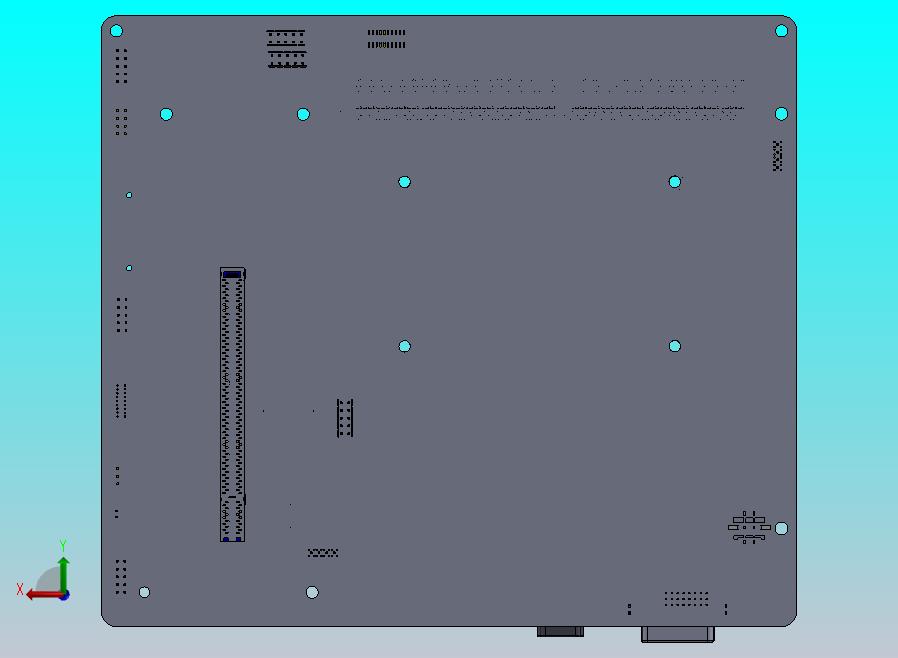The width and height of the screenshot is (898, 658).
Task: Select the small dark port on the board's bottom edge
Action: click(x=560, y=631)
